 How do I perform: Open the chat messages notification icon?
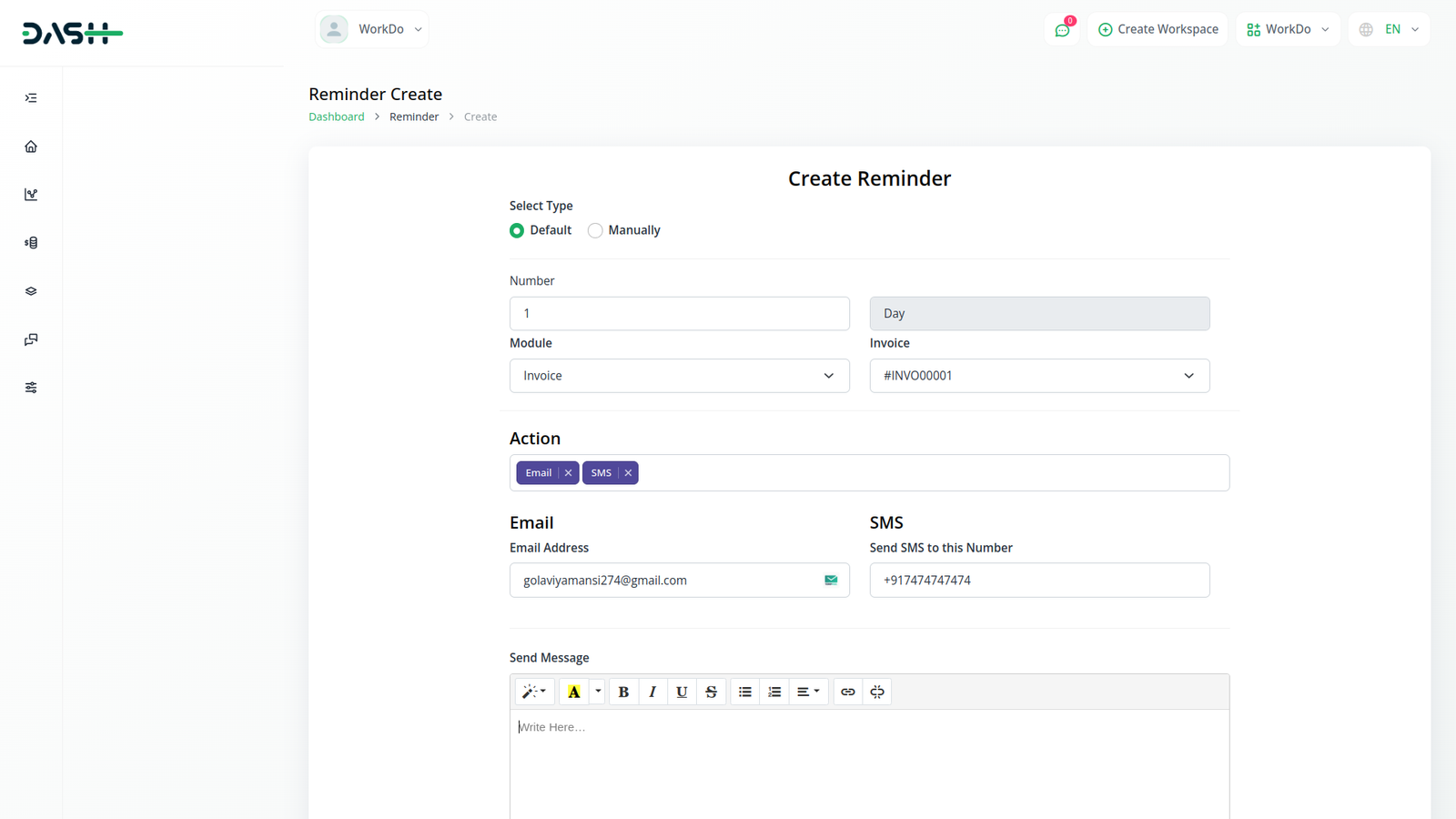coord(1062,30)
